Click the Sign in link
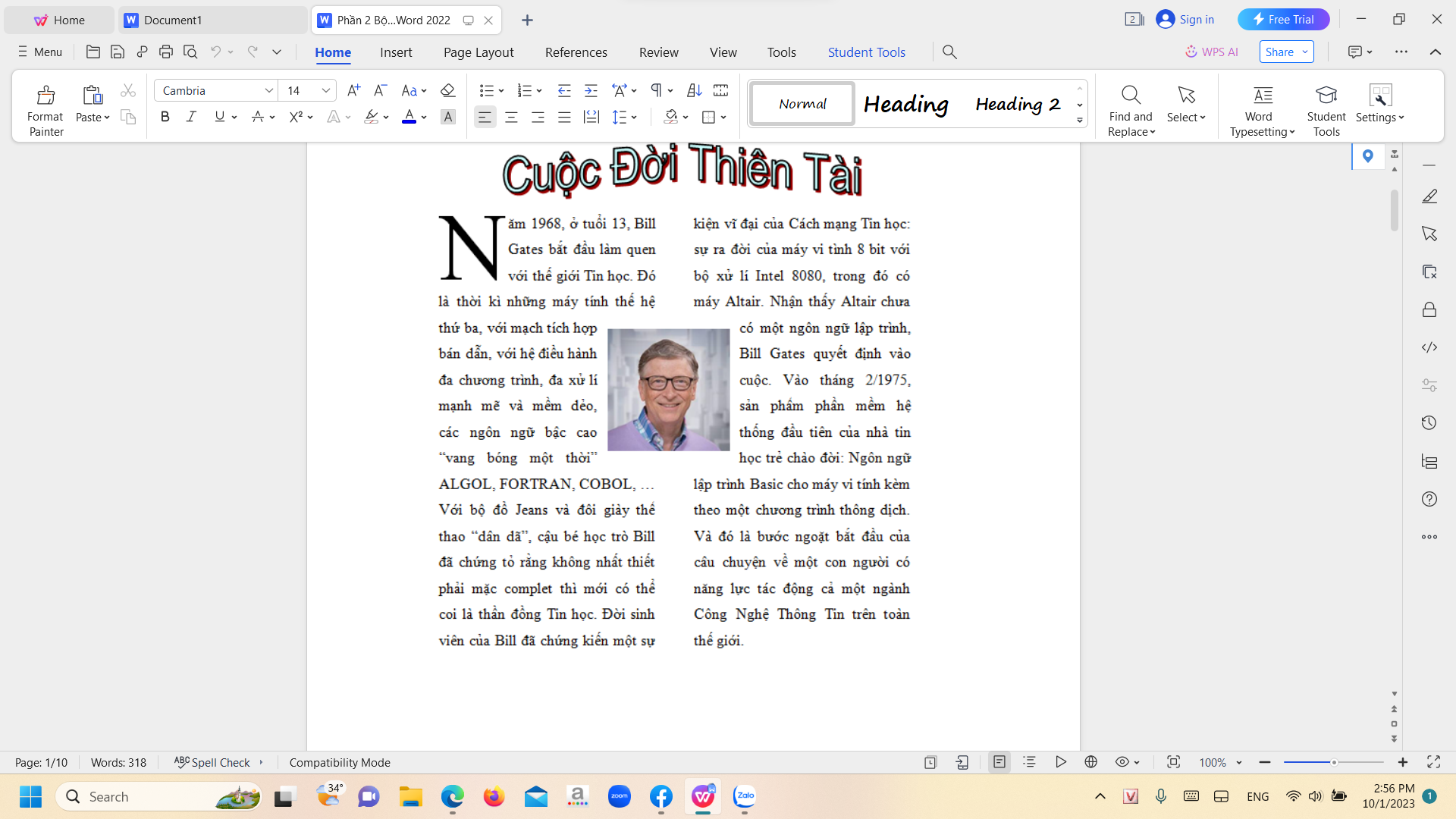This screenshot has width=1456, height=819. 1185,19
